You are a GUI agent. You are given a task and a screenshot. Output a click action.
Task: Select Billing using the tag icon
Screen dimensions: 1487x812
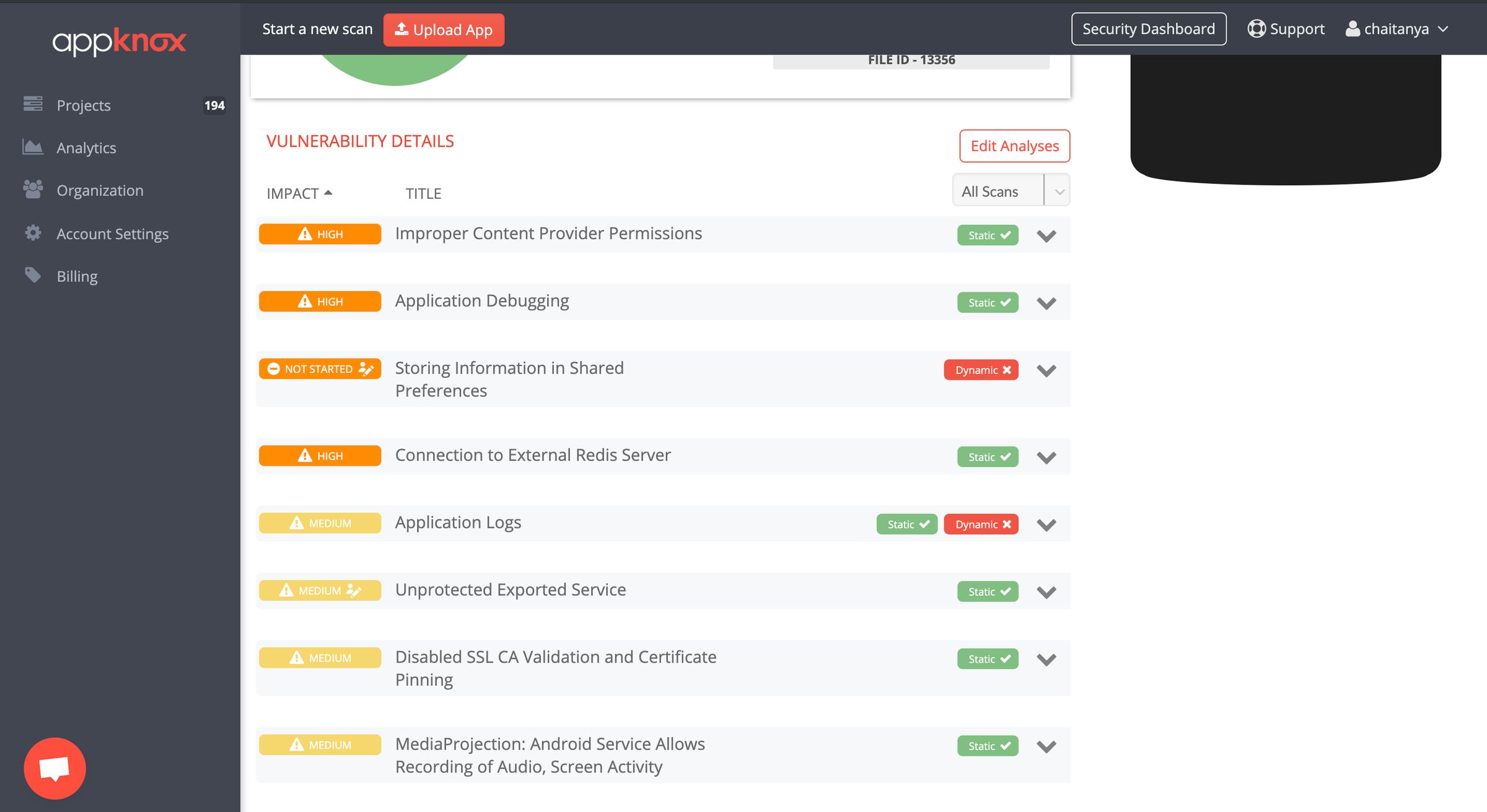(x=77, y=276)
